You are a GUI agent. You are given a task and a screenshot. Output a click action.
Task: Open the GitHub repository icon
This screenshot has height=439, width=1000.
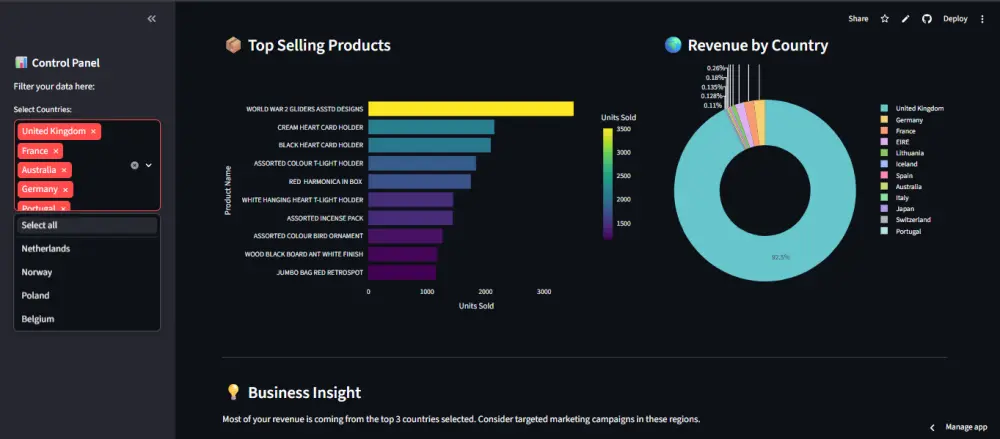(926, 18)
